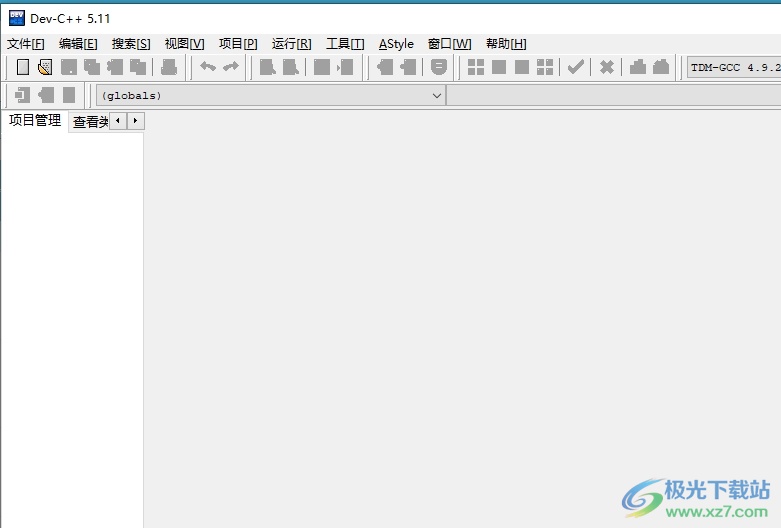Open the 编辑[E] menu

(78, 44)
